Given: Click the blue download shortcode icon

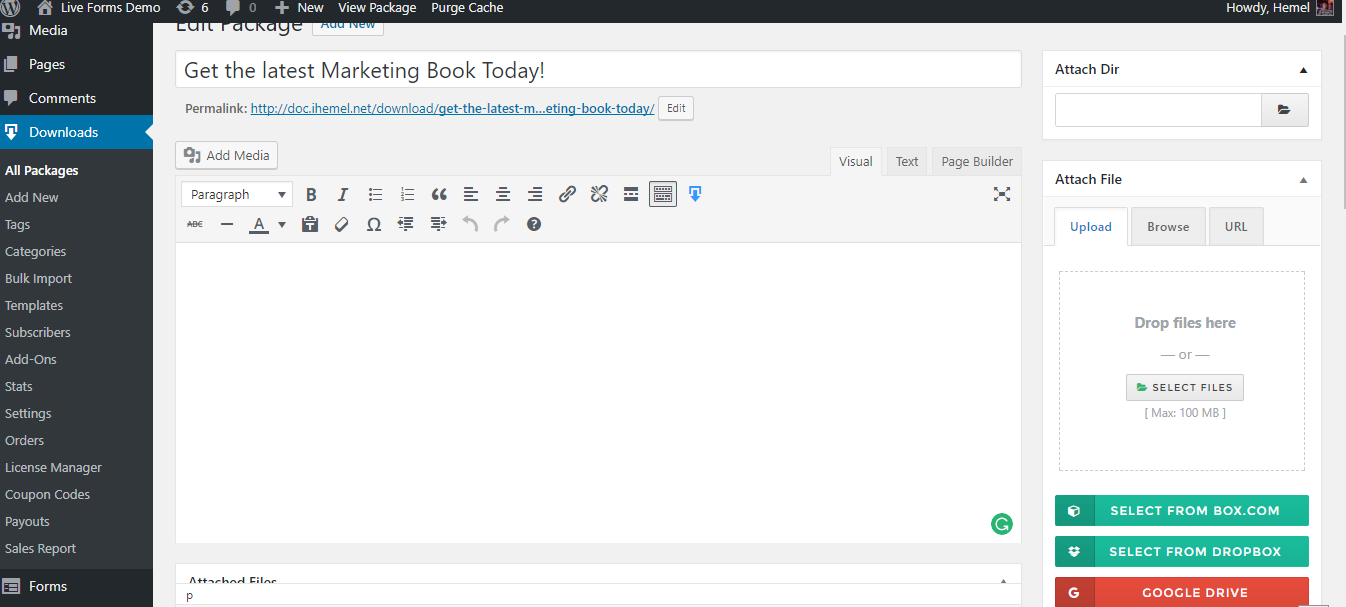Looking at the screenshot, I should pyautogui.click(x=695, y=194).
